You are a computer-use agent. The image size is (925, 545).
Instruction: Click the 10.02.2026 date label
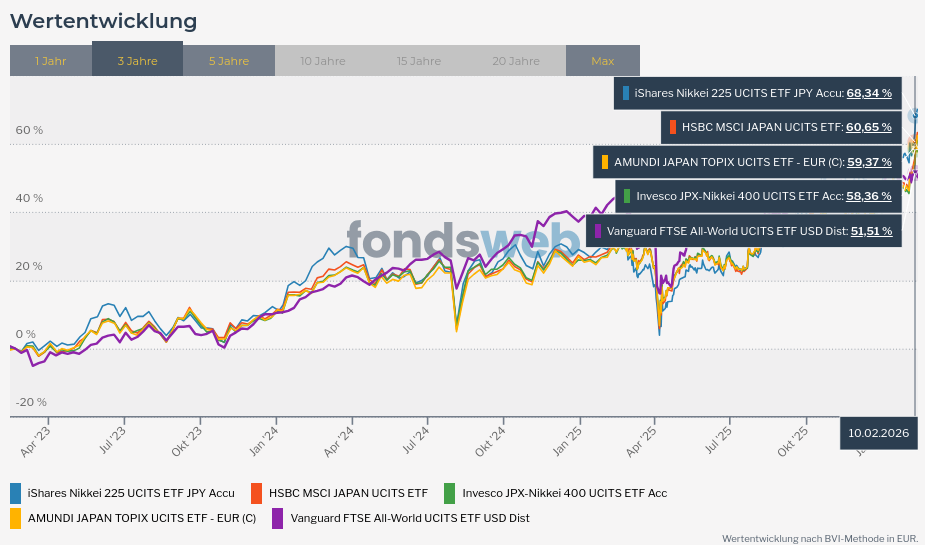(x=878, y=433)
